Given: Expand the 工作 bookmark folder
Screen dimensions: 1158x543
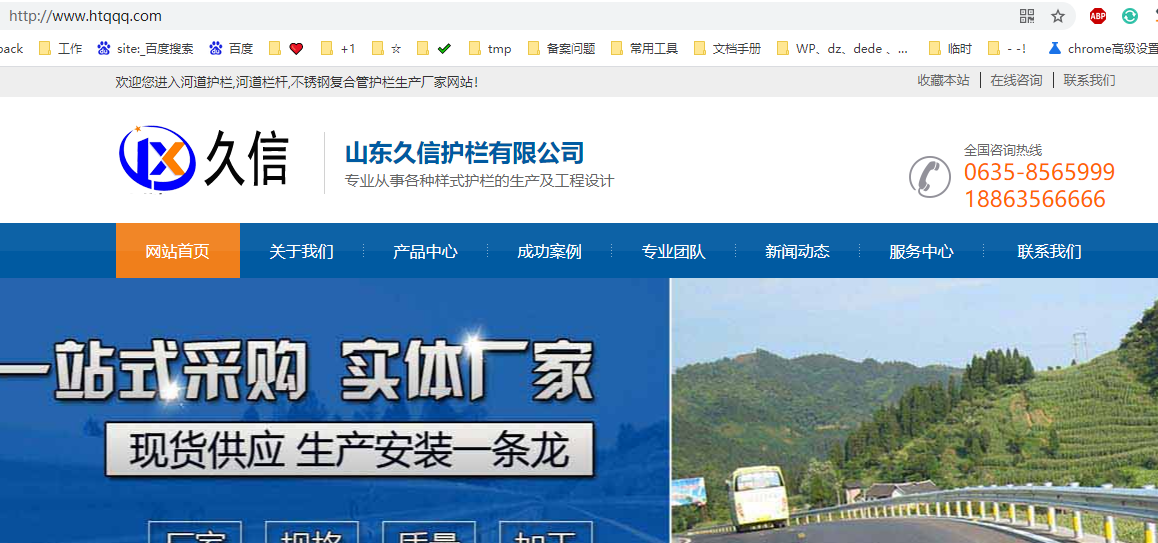Looking at the screenshot, I should point(60,48).
